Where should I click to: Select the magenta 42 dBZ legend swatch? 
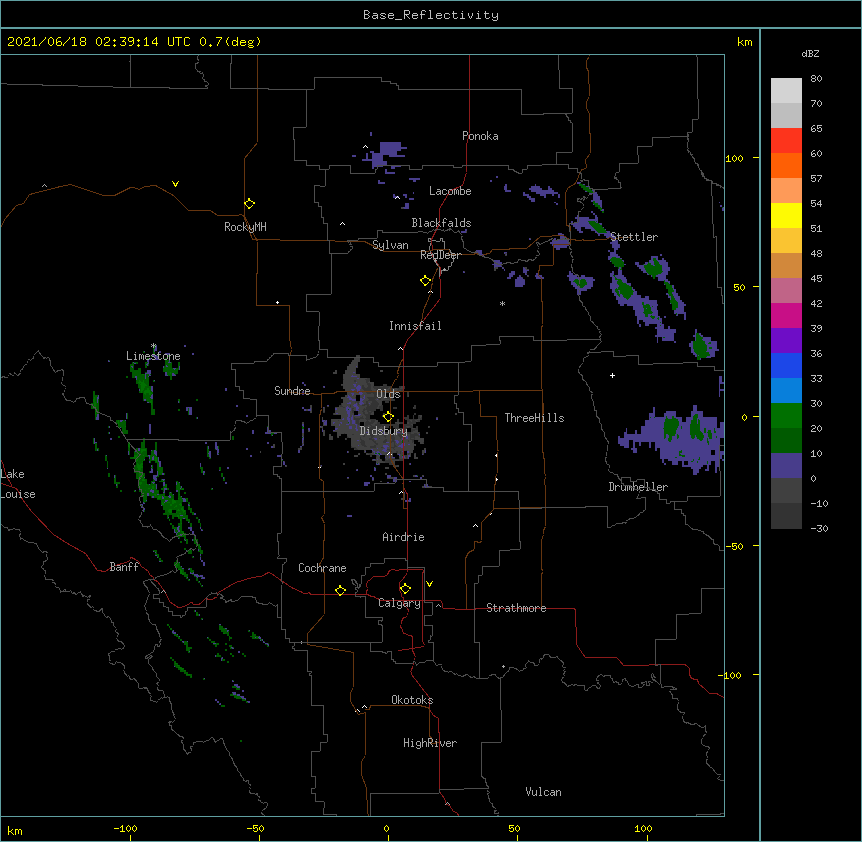click(x=786, y=315)
